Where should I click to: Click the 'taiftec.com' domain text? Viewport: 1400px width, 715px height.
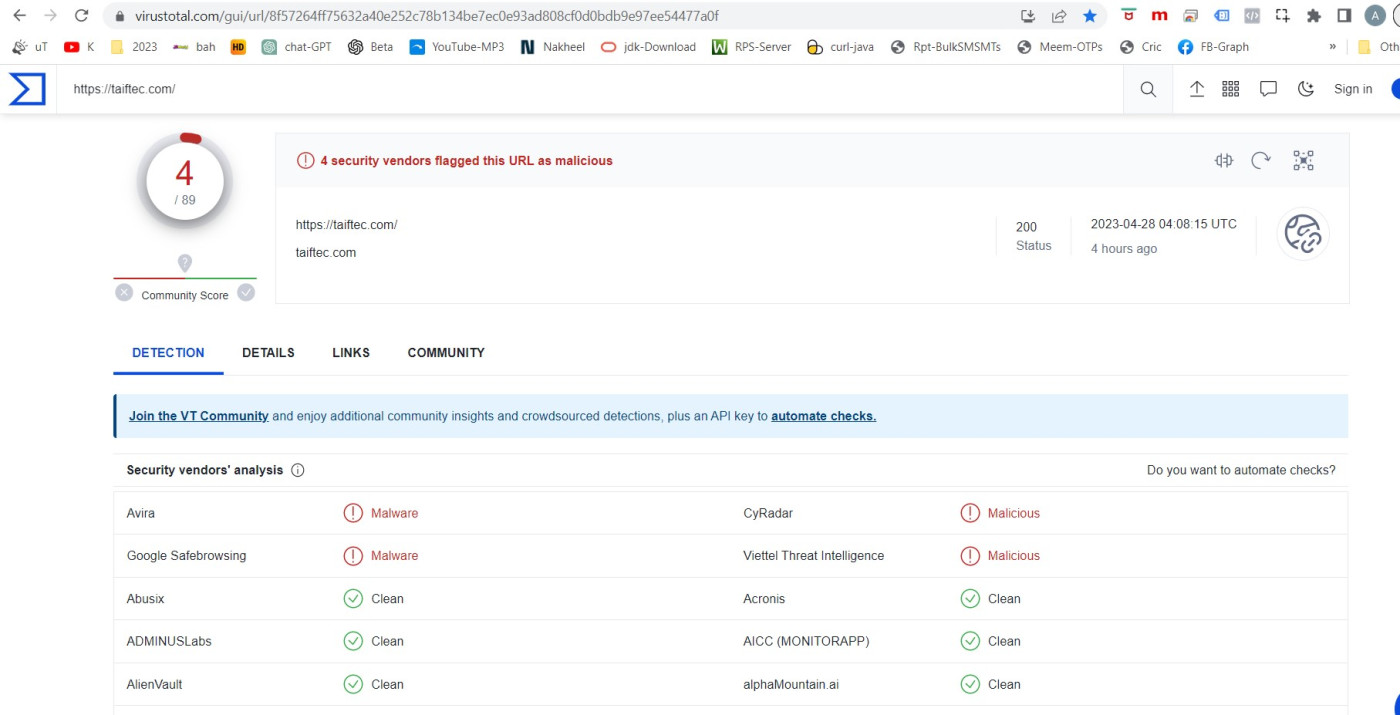(x=326, y=253)
